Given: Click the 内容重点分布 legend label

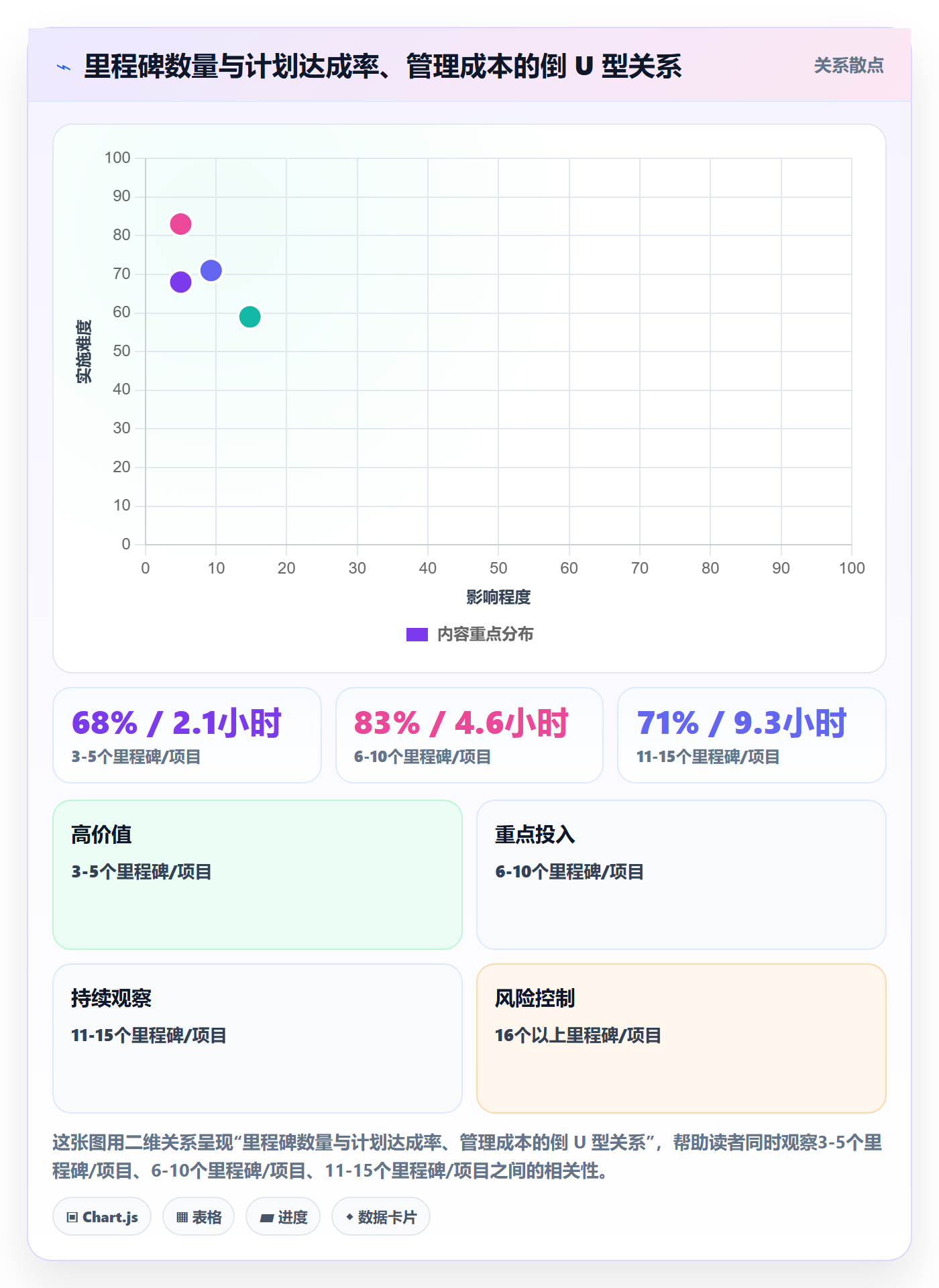Looking at the screenshot, I should [485, 635].
